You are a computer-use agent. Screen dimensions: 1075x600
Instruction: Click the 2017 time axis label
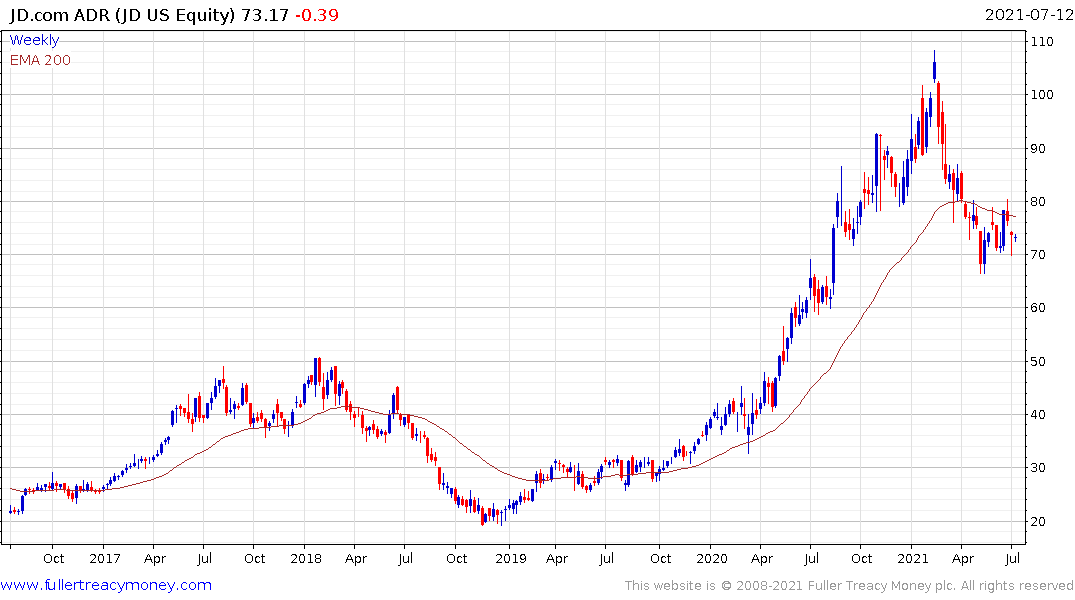(x=104, y=559)
